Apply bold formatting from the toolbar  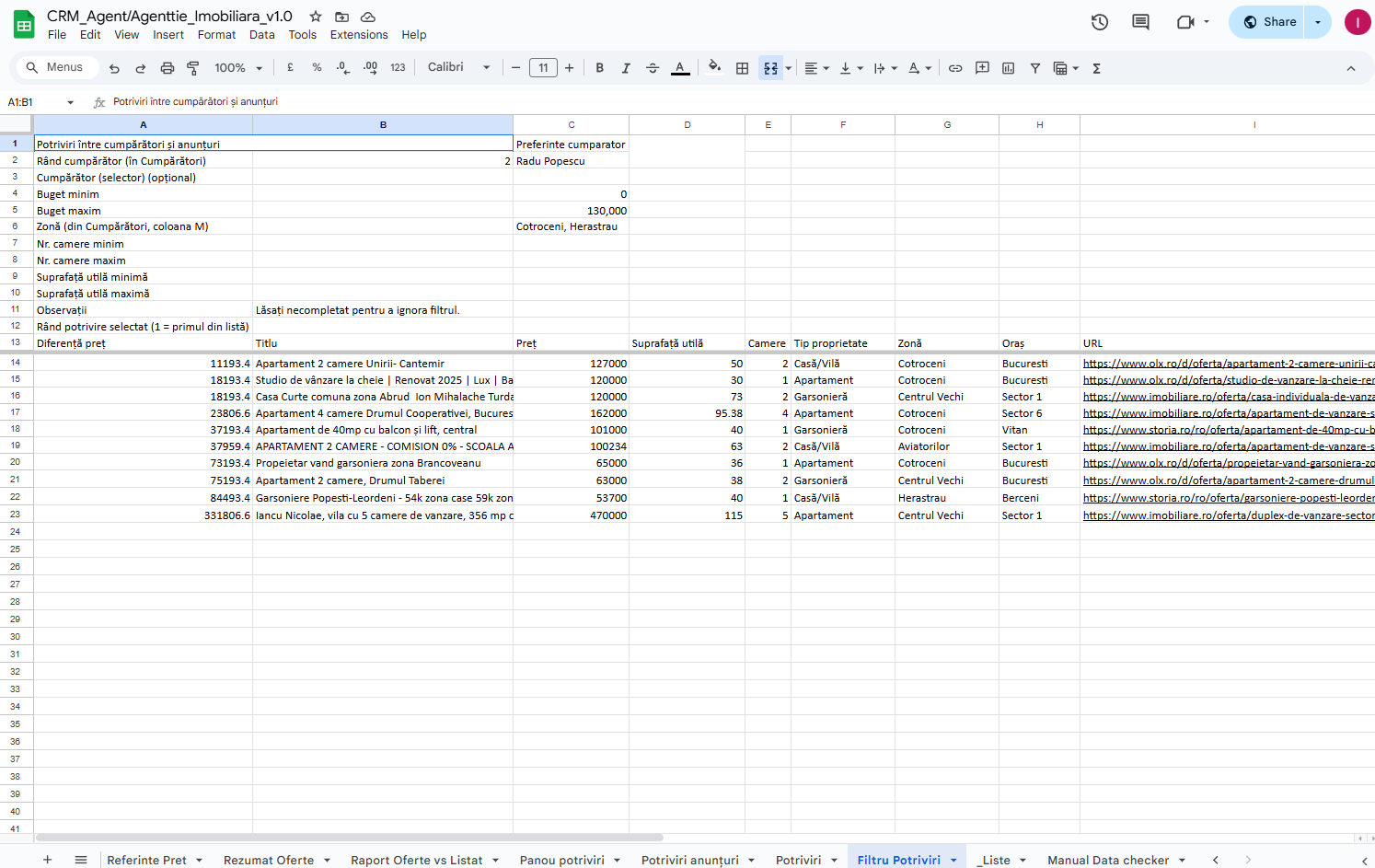[x=600, y=67]
